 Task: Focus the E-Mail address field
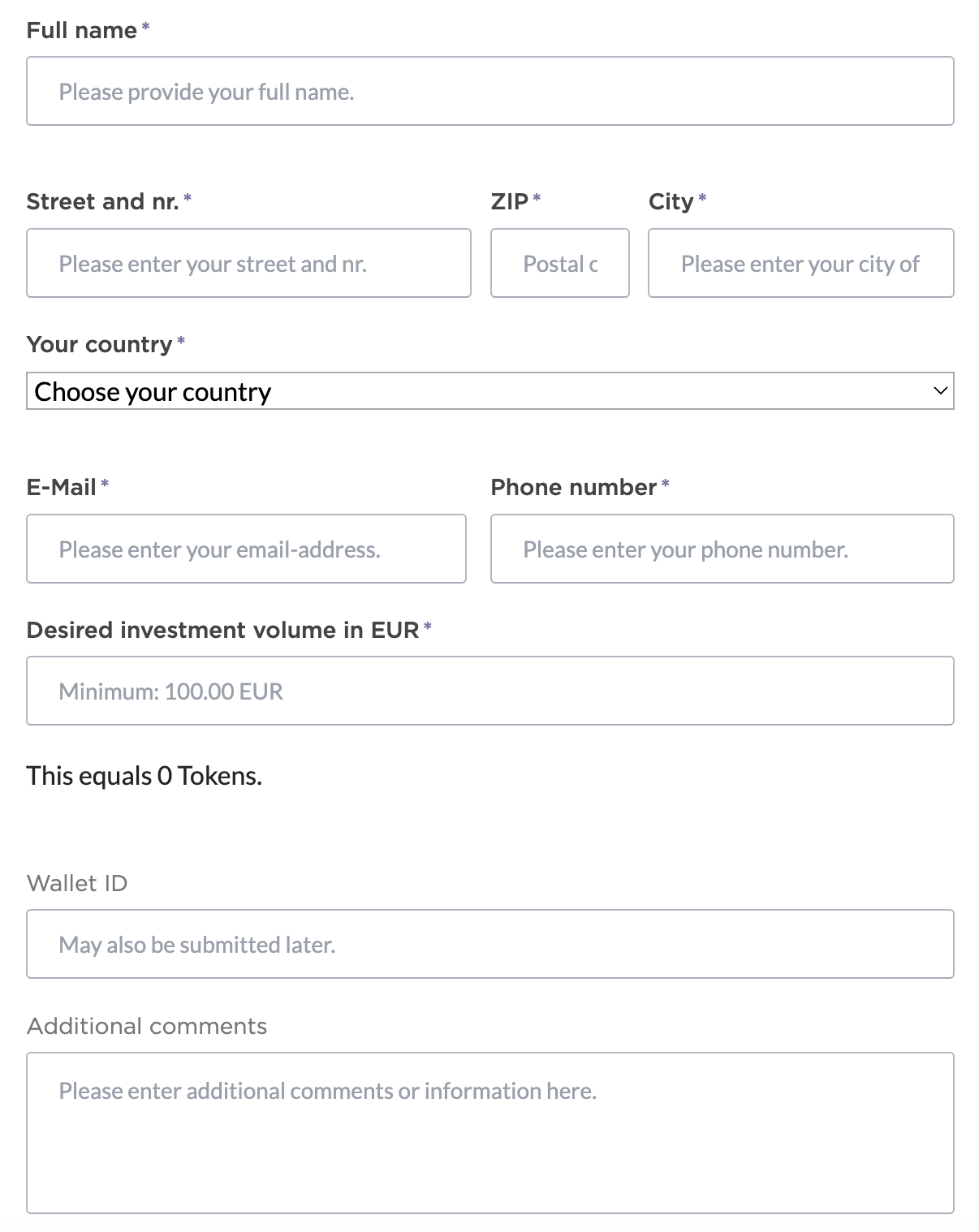point(246,549)
